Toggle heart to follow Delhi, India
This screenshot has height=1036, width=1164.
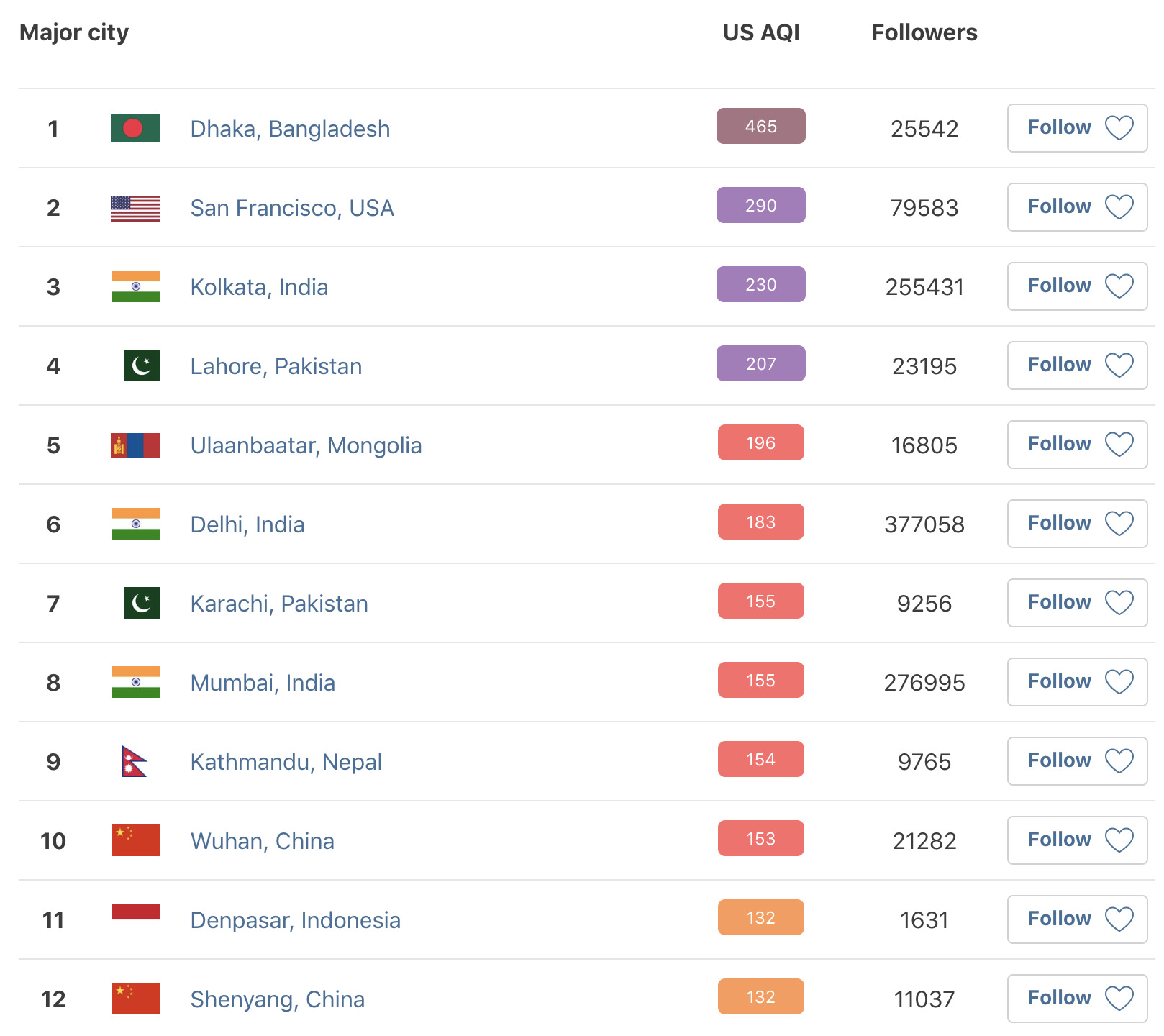(x=1119, y=524)
